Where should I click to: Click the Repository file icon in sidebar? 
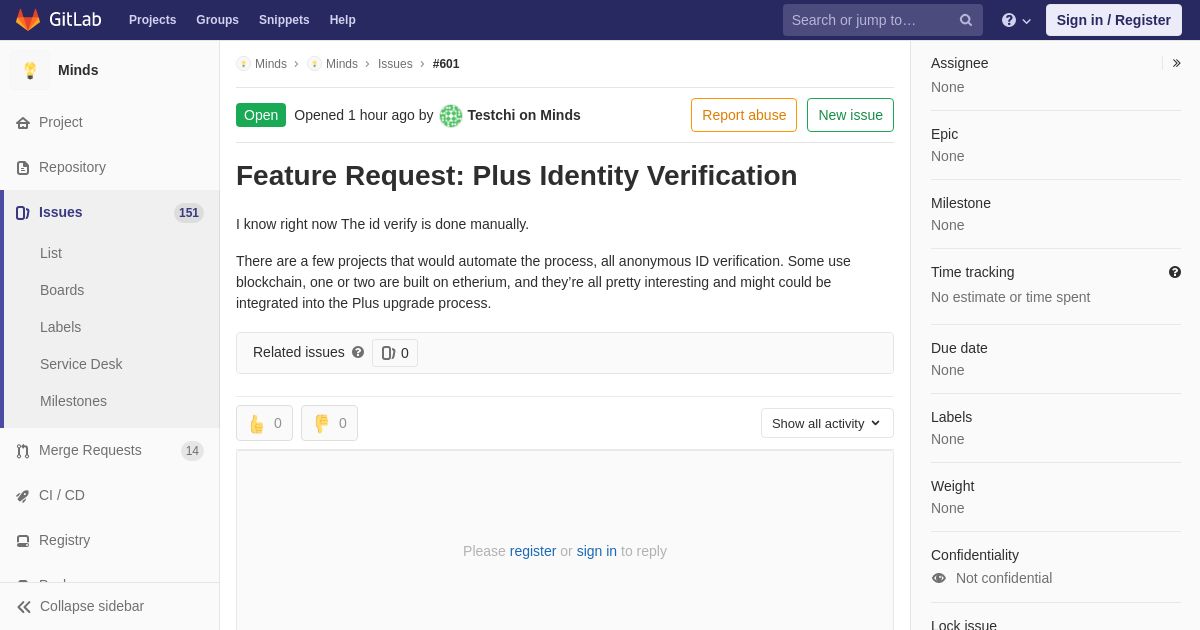(23, 168)
